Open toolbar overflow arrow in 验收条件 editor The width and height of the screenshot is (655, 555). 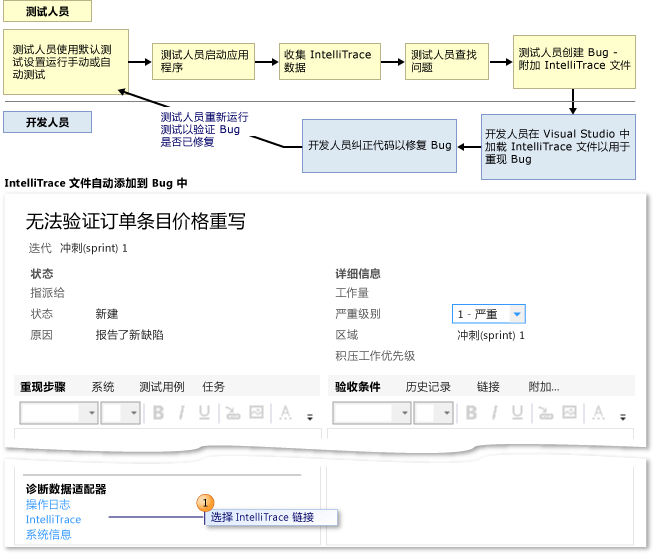click(x=623, y=417)
